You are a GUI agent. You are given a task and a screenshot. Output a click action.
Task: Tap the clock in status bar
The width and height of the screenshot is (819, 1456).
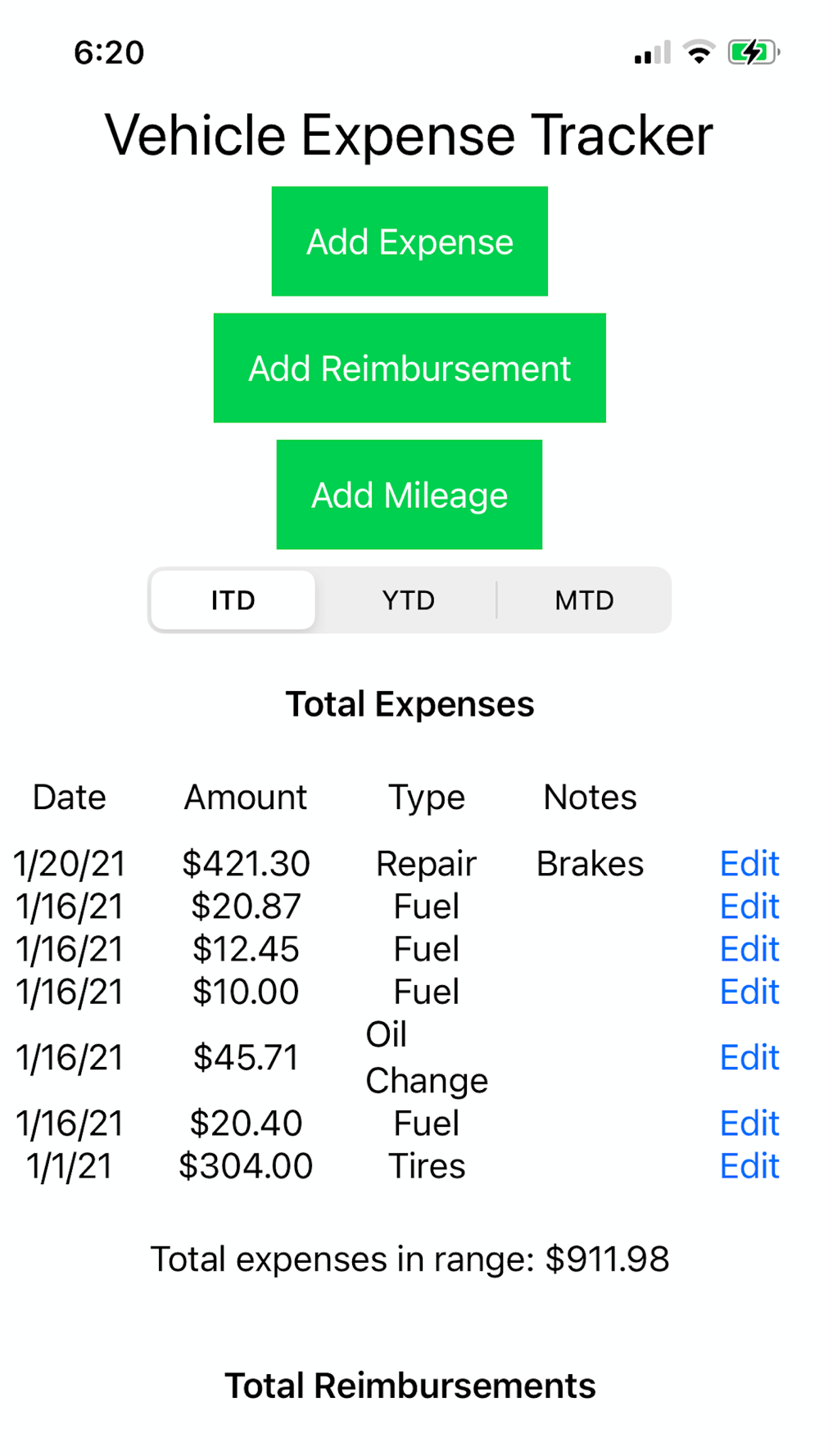coord(109,52)
